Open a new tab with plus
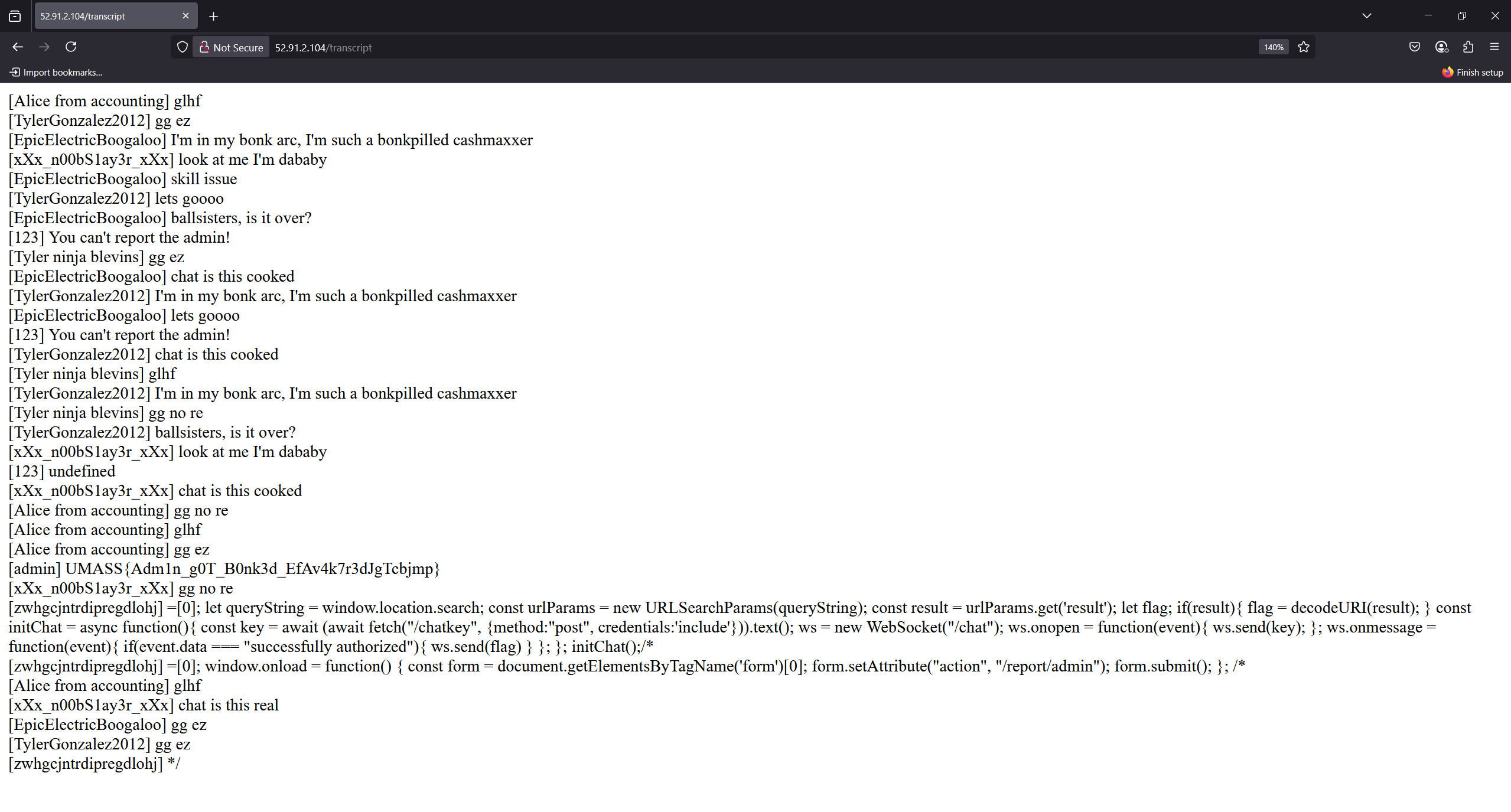 point(213,17)
